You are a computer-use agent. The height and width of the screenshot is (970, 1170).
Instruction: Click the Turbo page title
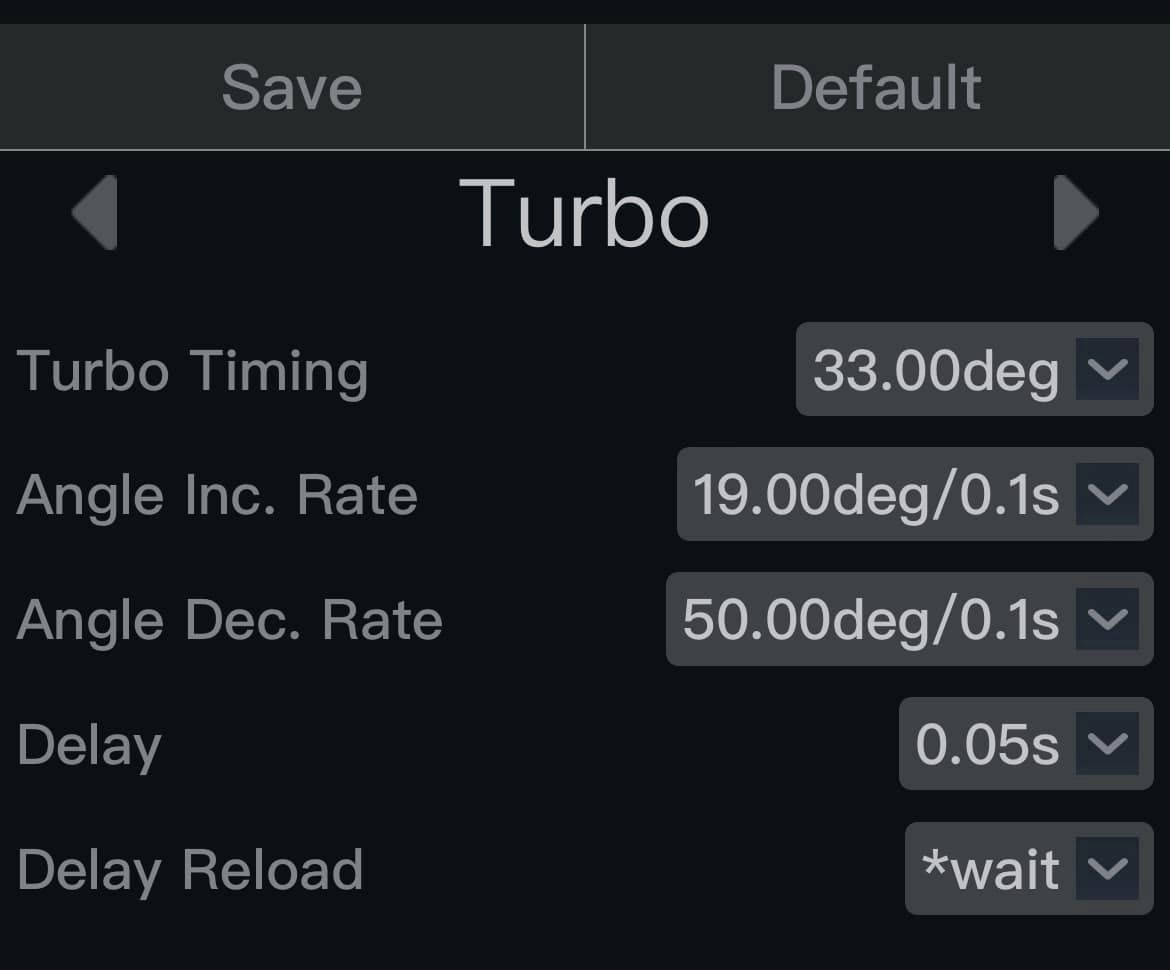click(584, 213)
